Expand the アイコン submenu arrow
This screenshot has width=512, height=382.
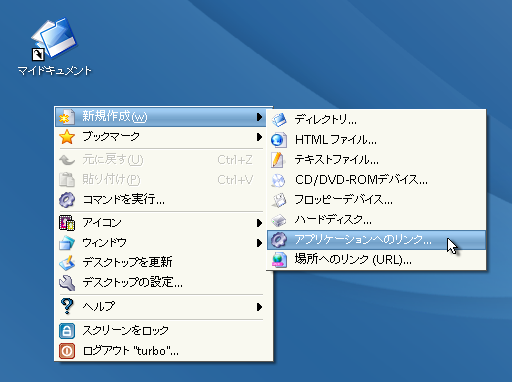point(259,223)
